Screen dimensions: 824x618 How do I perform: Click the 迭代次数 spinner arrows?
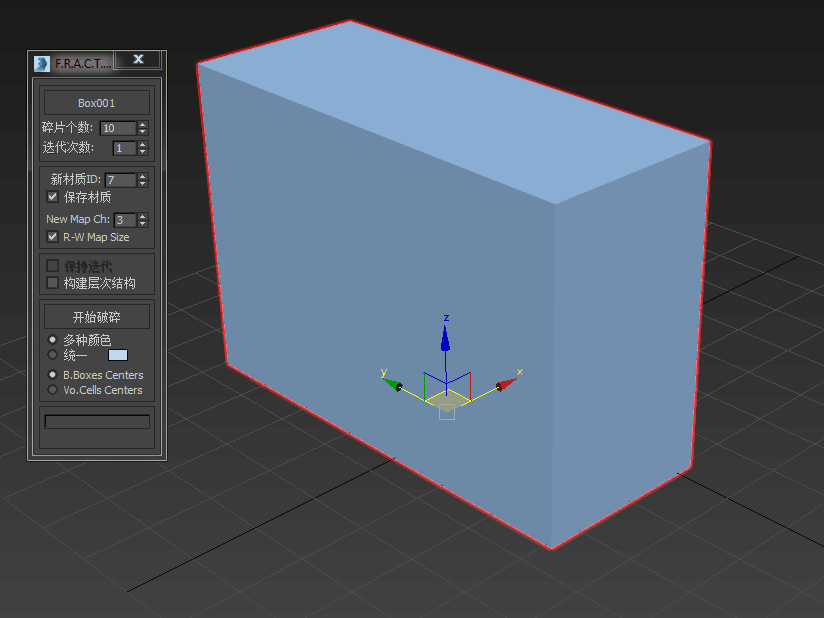143,148
